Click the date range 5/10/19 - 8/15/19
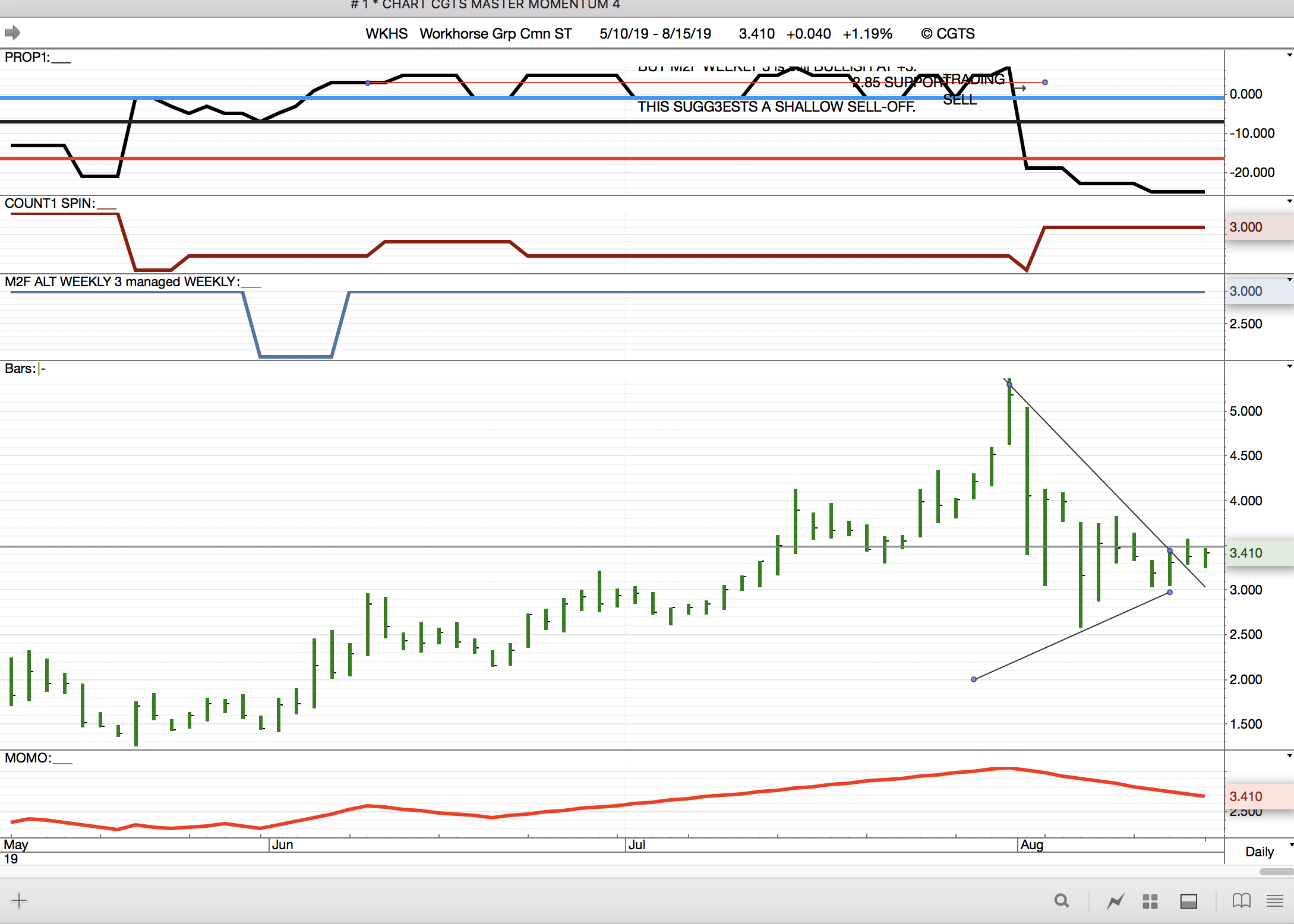The width and height of the screenshot is (1294, 924). tap(655, 34)
